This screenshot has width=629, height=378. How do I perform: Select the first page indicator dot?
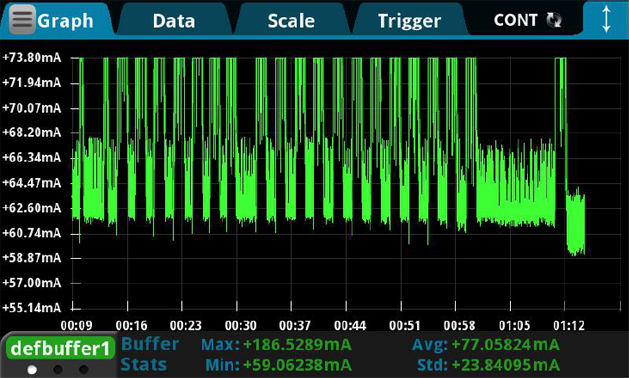point(32,369)
